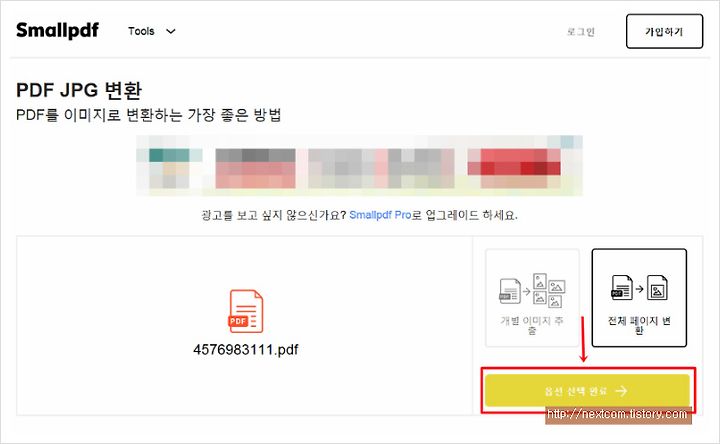The image size is (720, 444).
Task: Click the single image page icon in 전체 페이지 변환
Action: [657, 288]
